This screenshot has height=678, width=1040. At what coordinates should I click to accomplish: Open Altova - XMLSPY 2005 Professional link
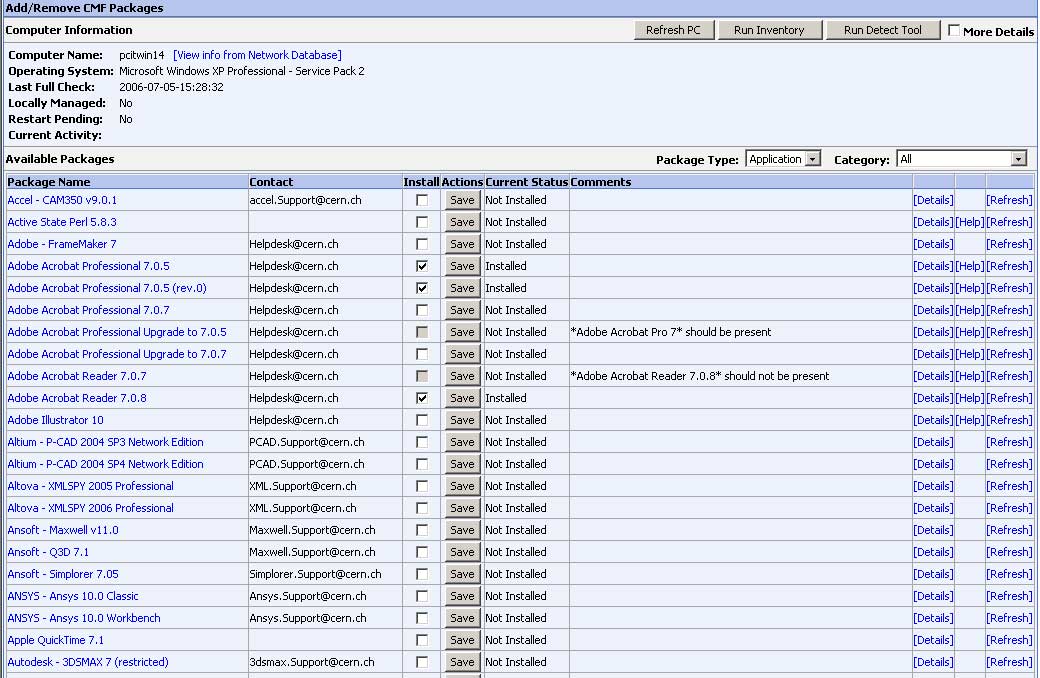(x=91, y=486)
